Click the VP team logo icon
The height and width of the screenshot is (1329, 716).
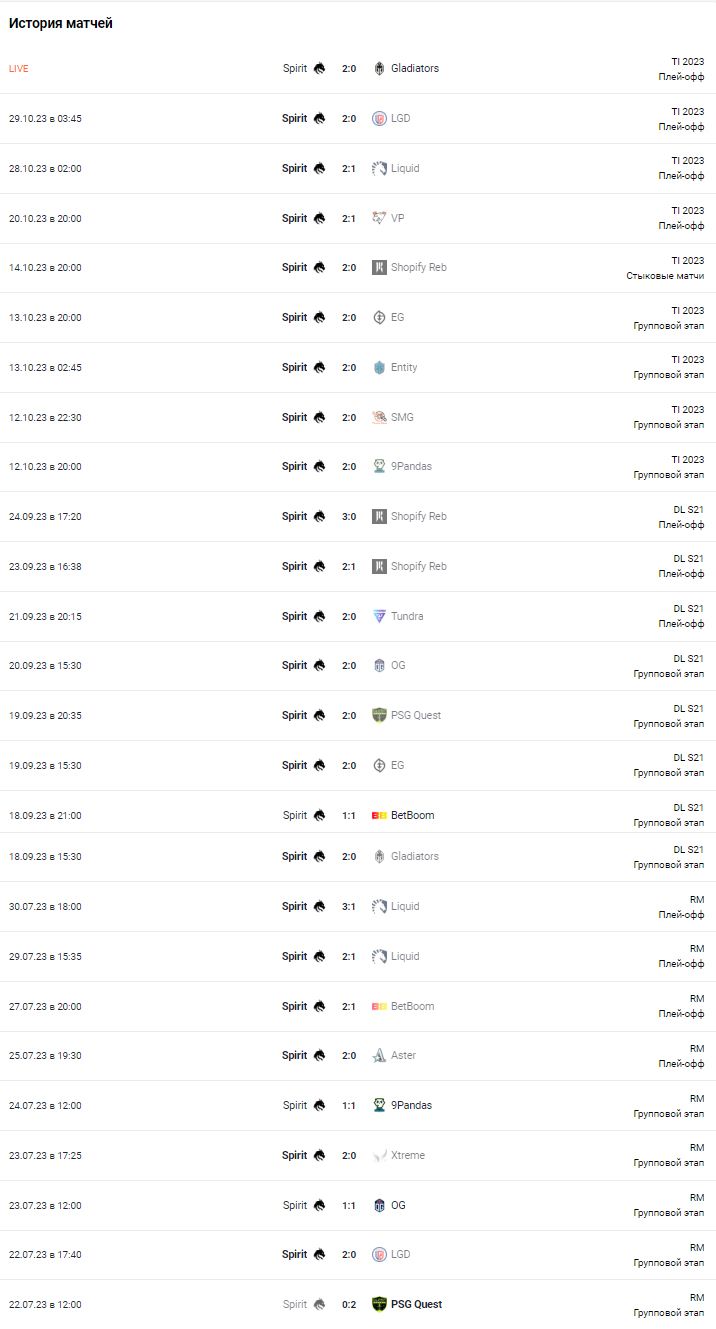tap(379, 218)
